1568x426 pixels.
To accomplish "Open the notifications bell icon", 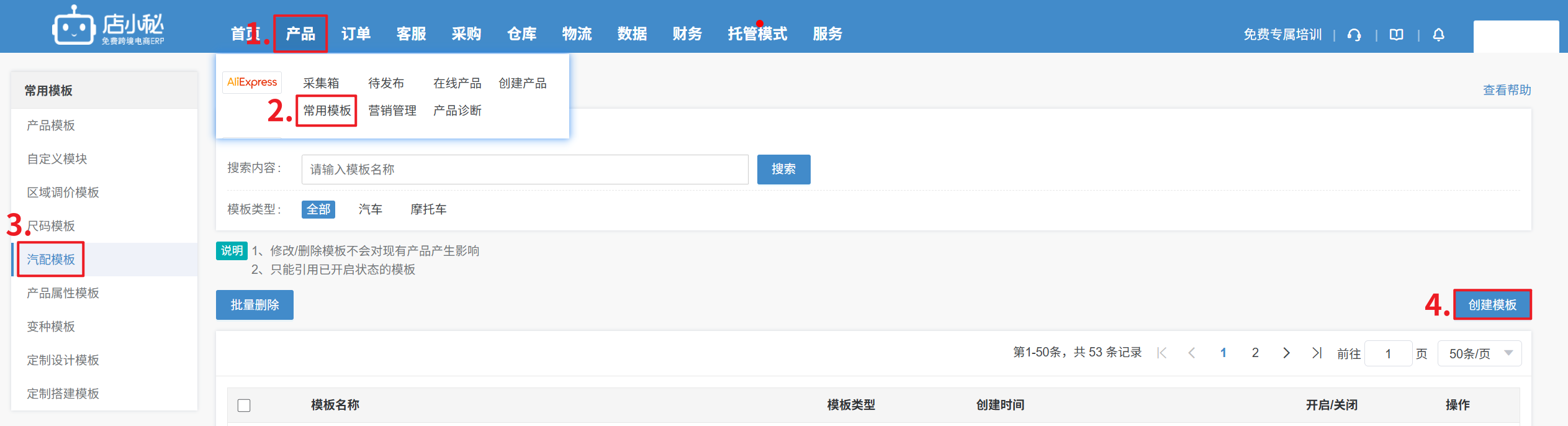I will click(x=1439, y=35).
